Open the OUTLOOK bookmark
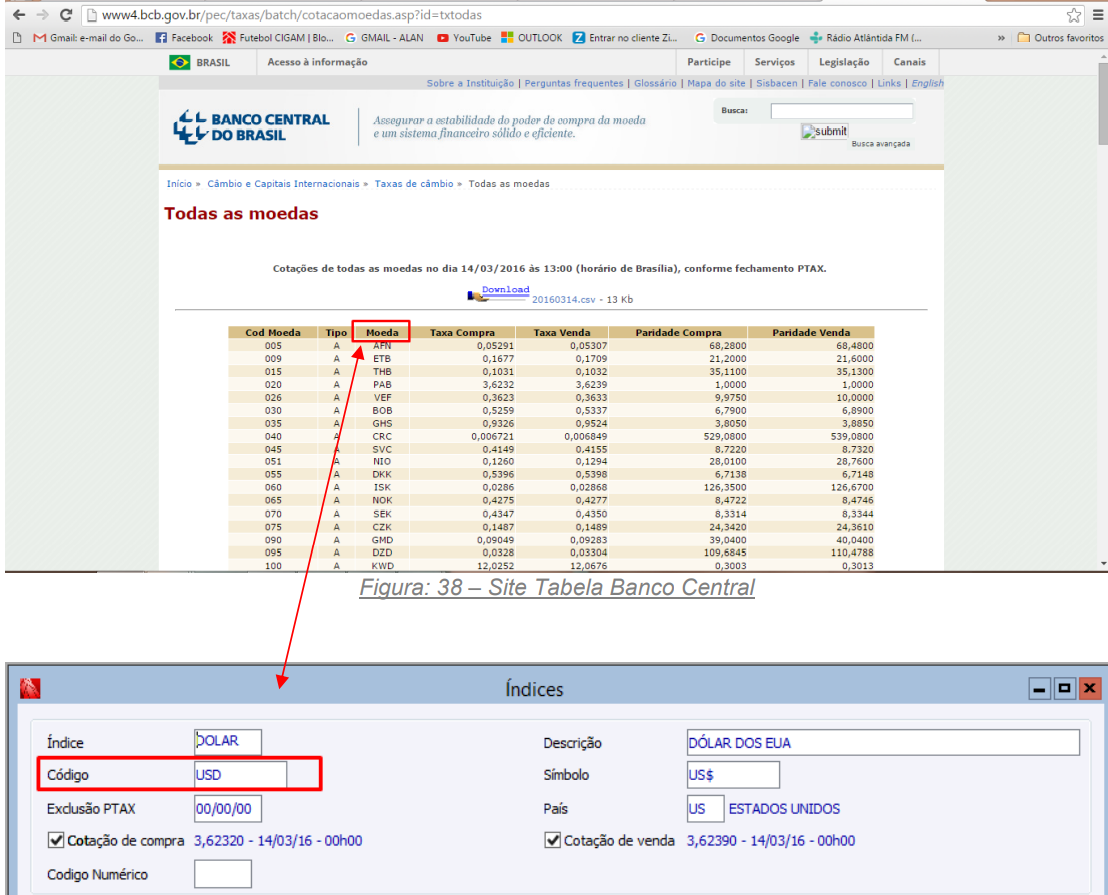Viewport: 1108px width, 895px height. [x=531, y=38]
